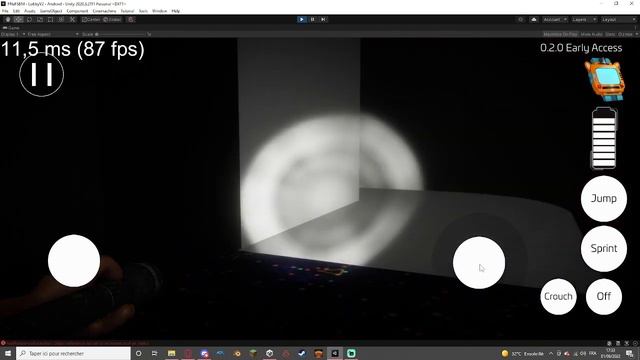The width and height of the screenshot is (640, 360).
Task: Click the Step frame button
Action: pyautogui.click(x=323, y=19)
